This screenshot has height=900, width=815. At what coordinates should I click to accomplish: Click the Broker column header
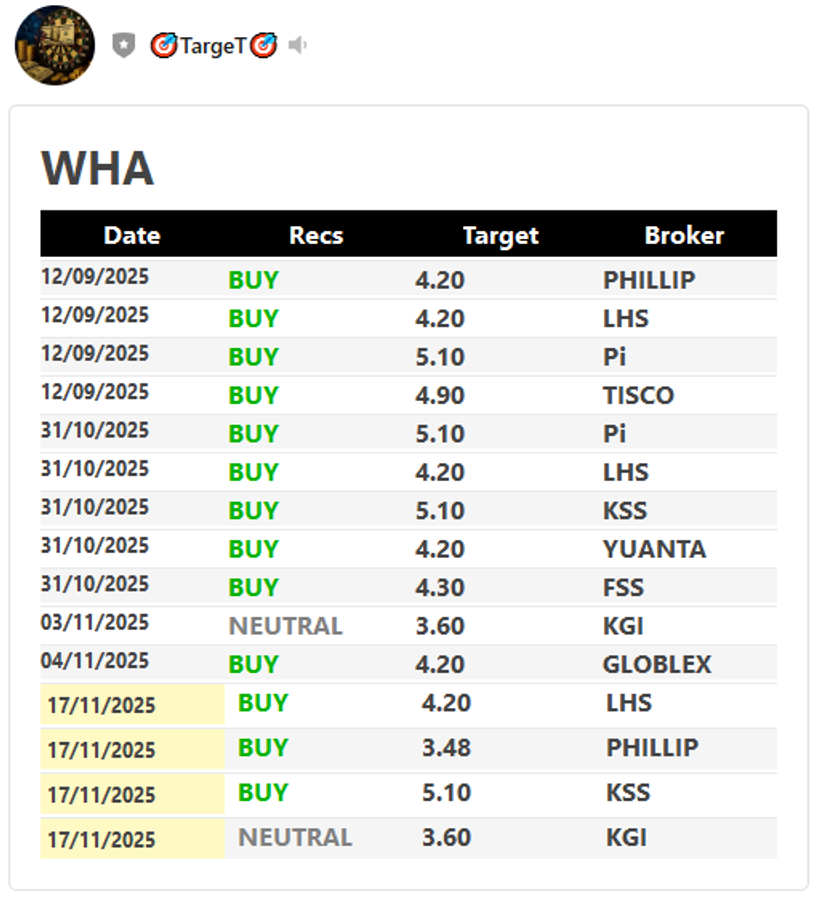point(684,235)
